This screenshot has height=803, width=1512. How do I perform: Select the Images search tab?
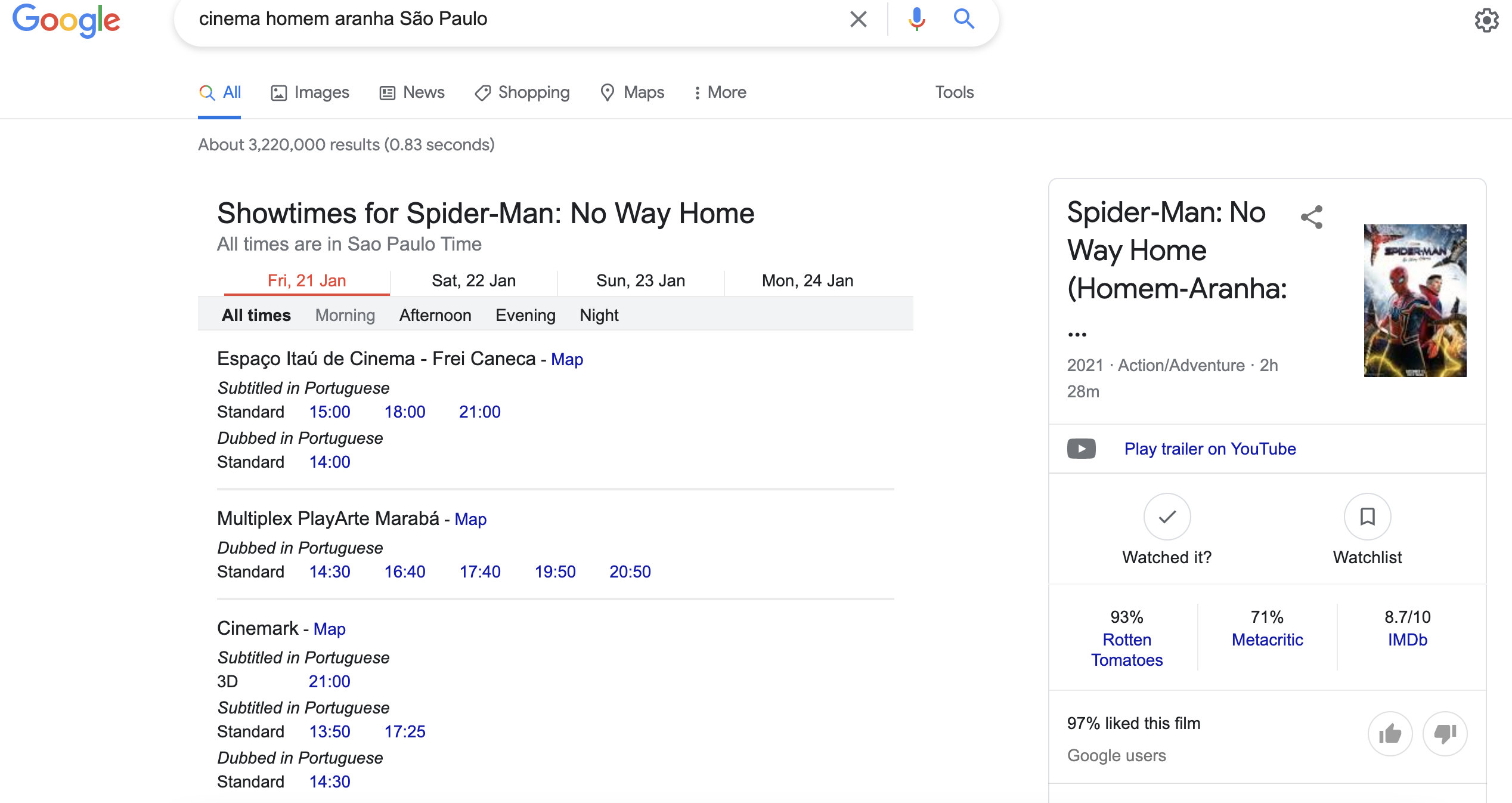(310, 92)
